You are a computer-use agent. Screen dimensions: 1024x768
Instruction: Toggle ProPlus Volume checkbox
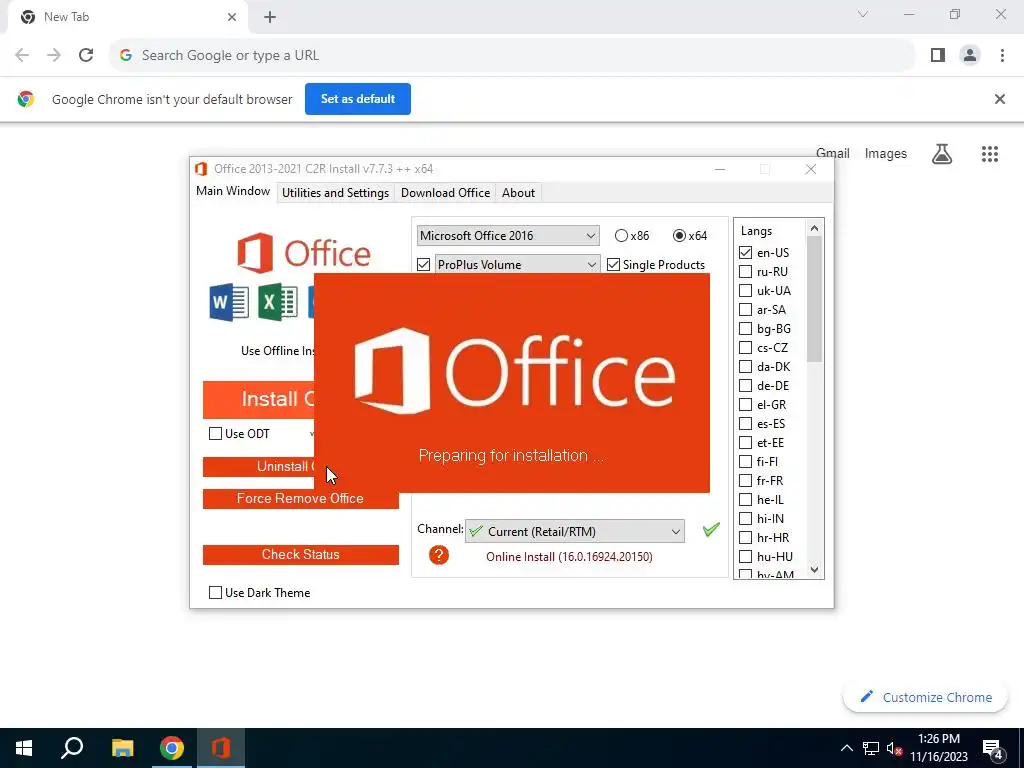click(x=423, y=264)
